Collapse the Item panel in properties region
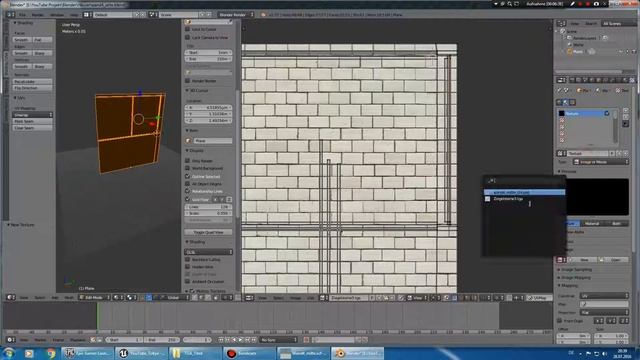The width and height of the screenshot is (640, 360). point(192,131)
